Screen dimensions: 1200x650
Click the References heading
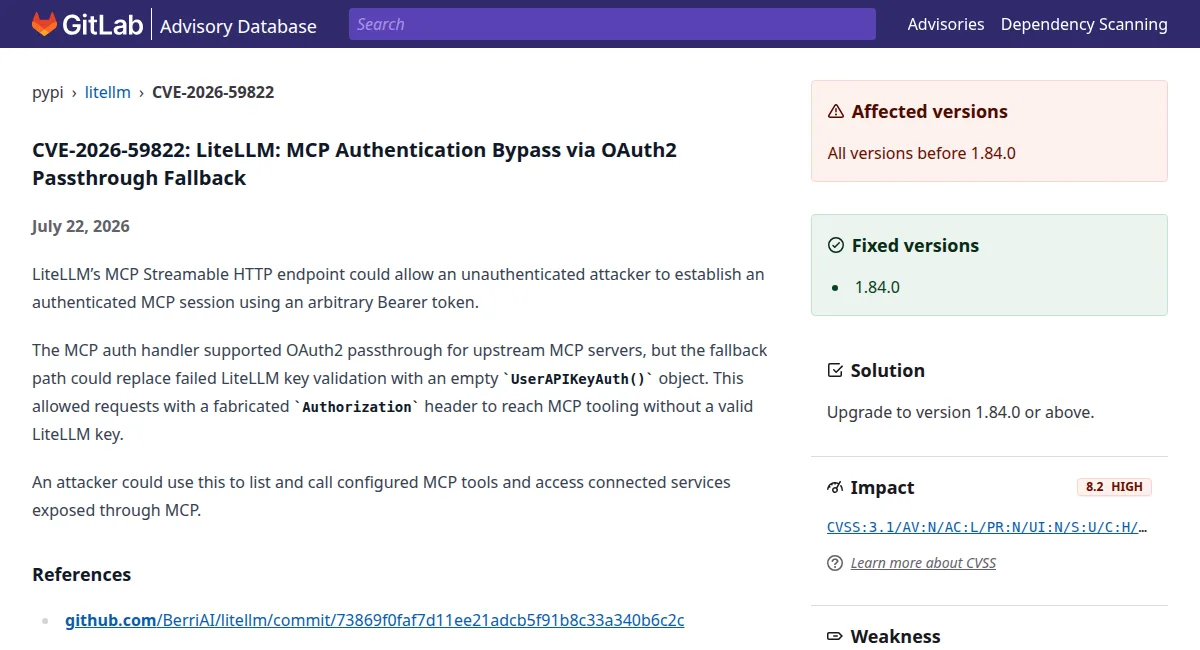82,574
